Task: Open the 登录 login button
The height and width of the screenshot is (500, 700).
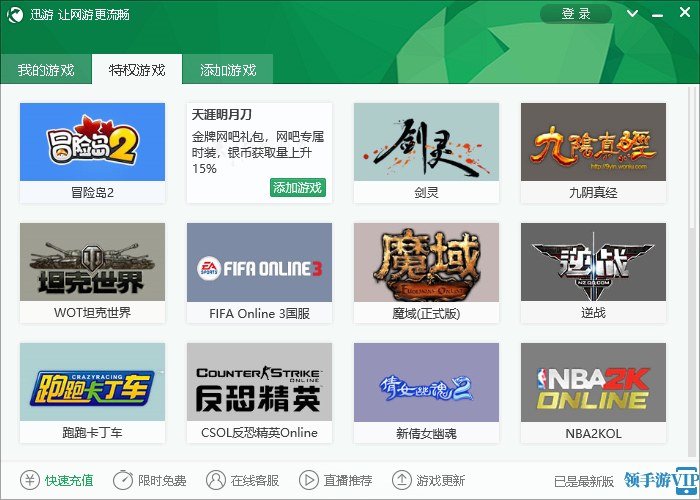Action: click(576, 14)
